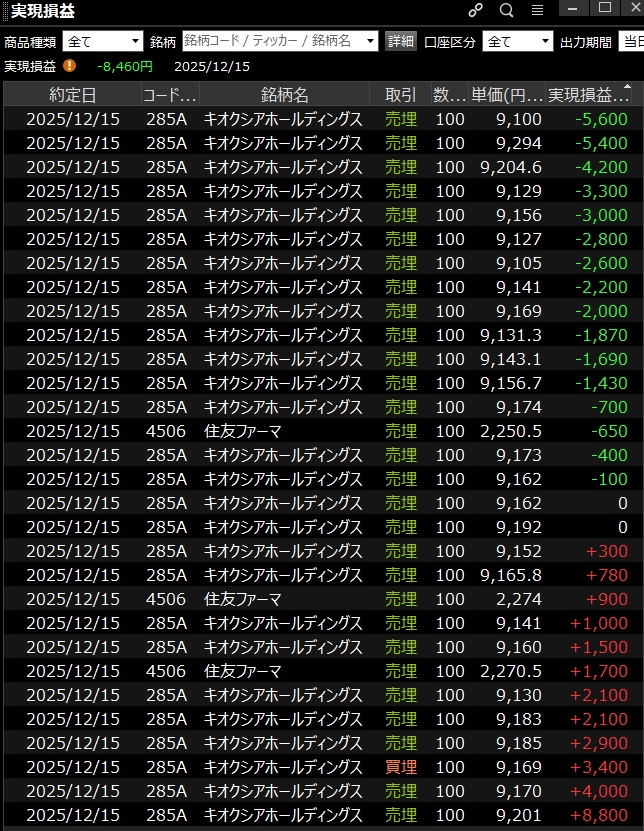This screenshot has height=831, width=644.
Task: Open the 出力期間 dropdown
Action: tap(630, 42)
